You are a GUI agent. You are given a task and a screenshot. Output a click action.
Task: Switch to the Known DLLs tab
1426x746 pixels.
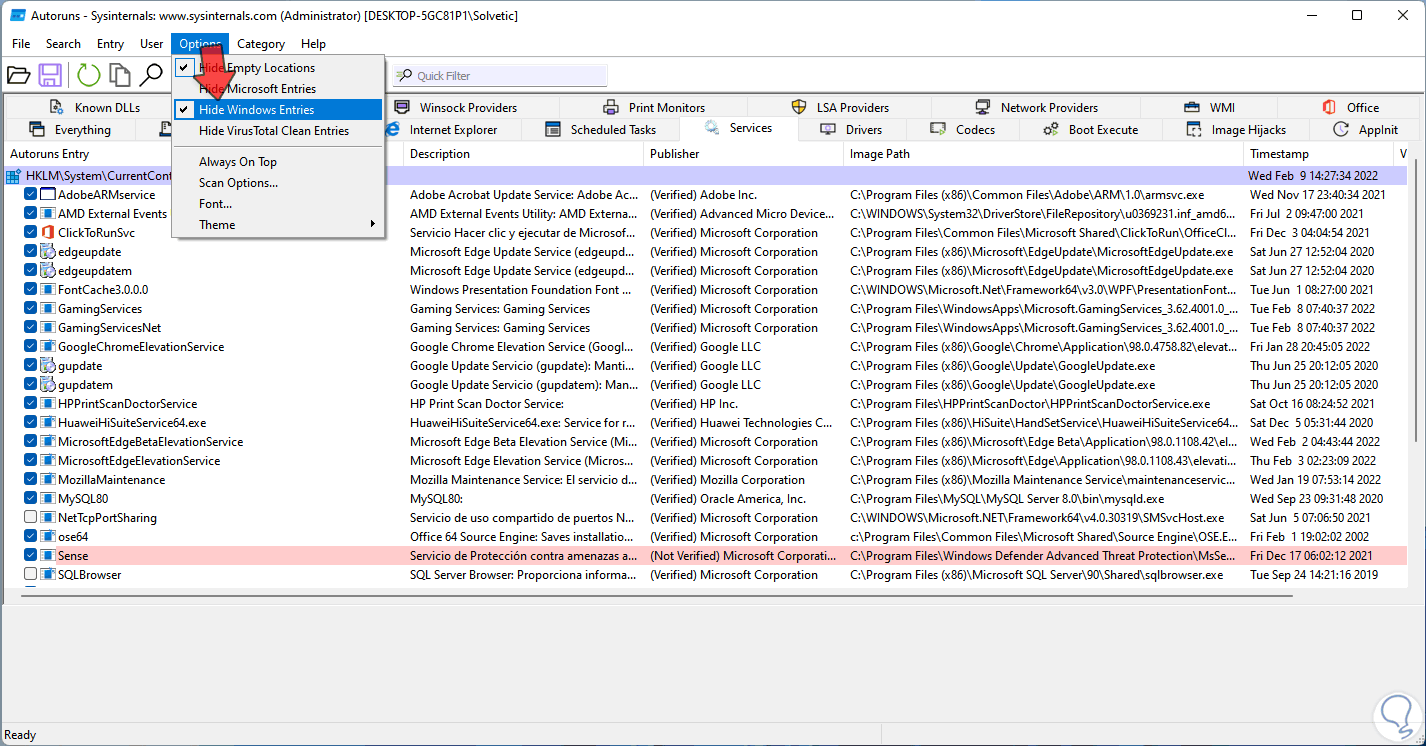[x=94, y=107]
